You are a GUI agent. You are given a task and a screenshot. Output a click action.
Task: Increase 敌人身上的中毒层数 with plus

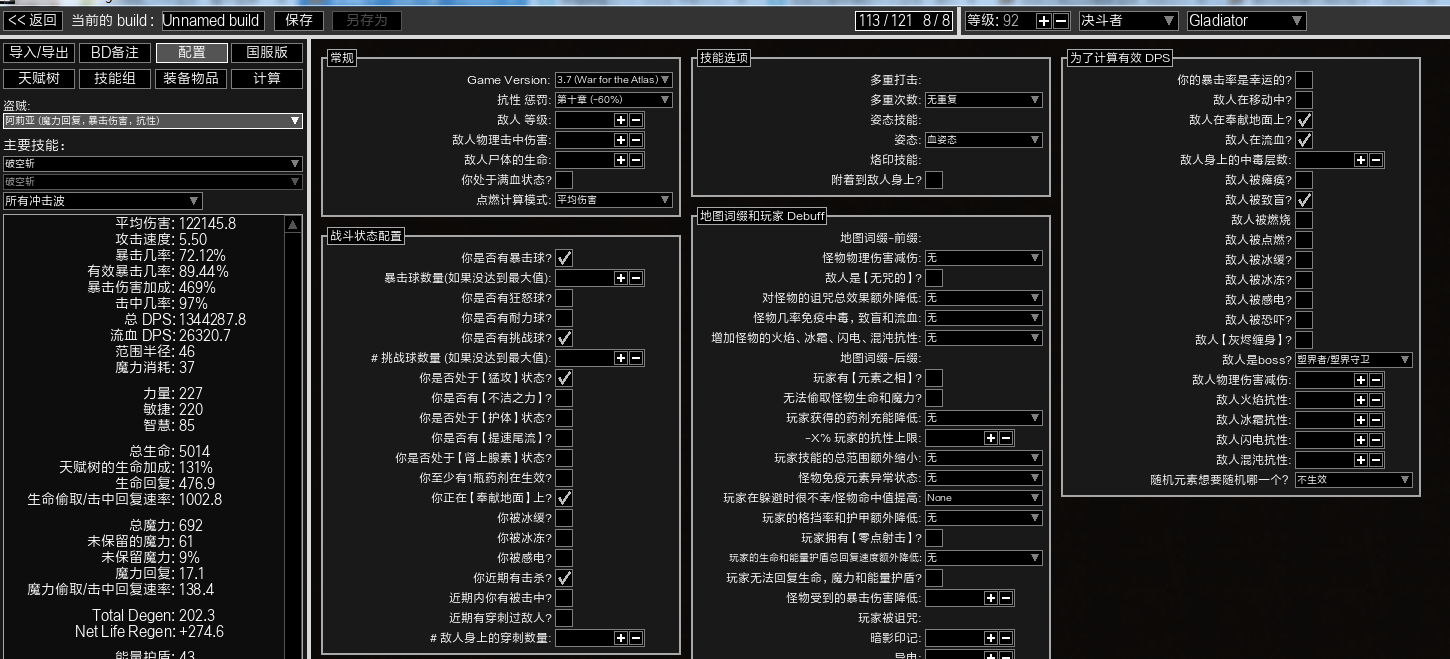(x=1361, y=160)
